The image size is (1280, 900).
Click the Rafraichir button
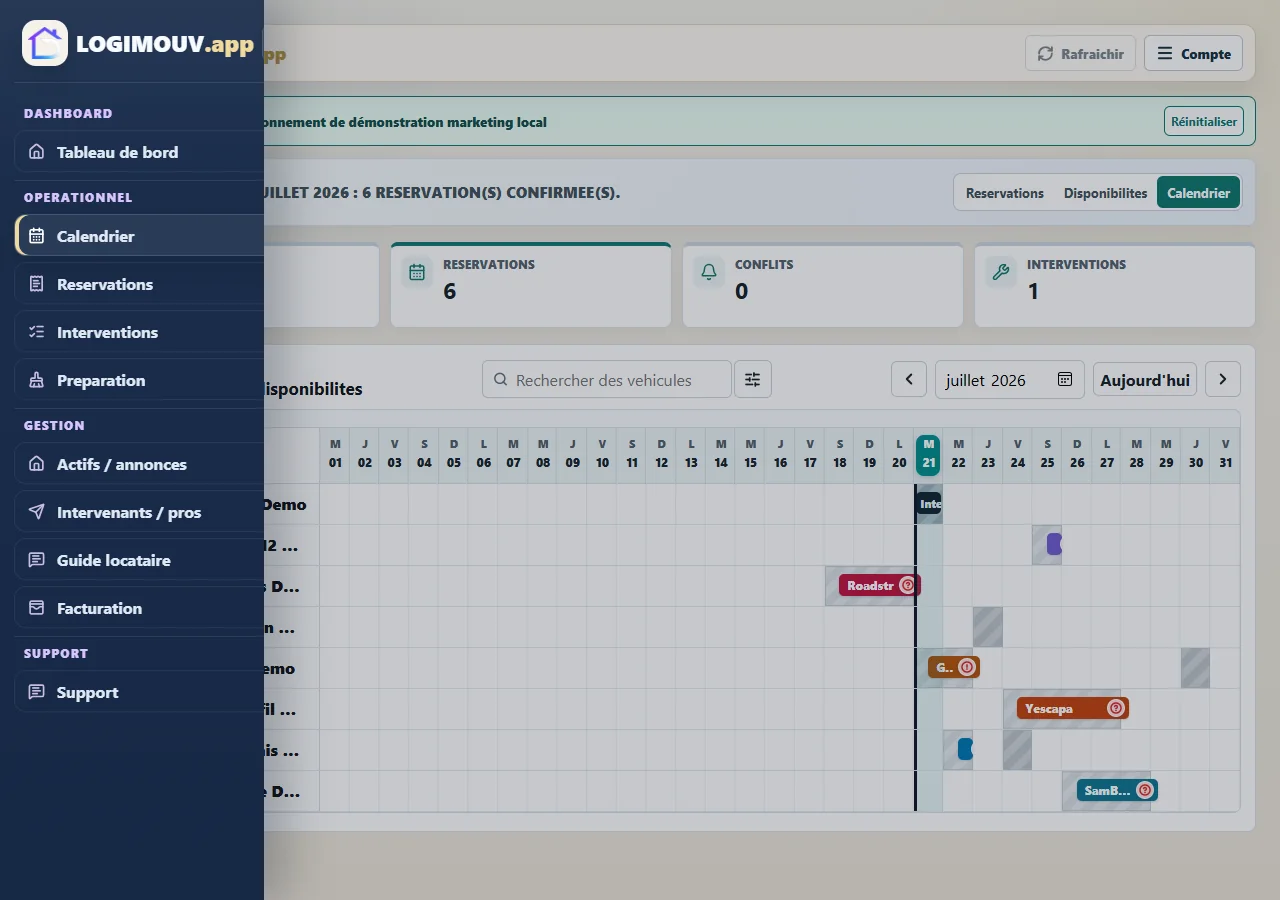1080,54
